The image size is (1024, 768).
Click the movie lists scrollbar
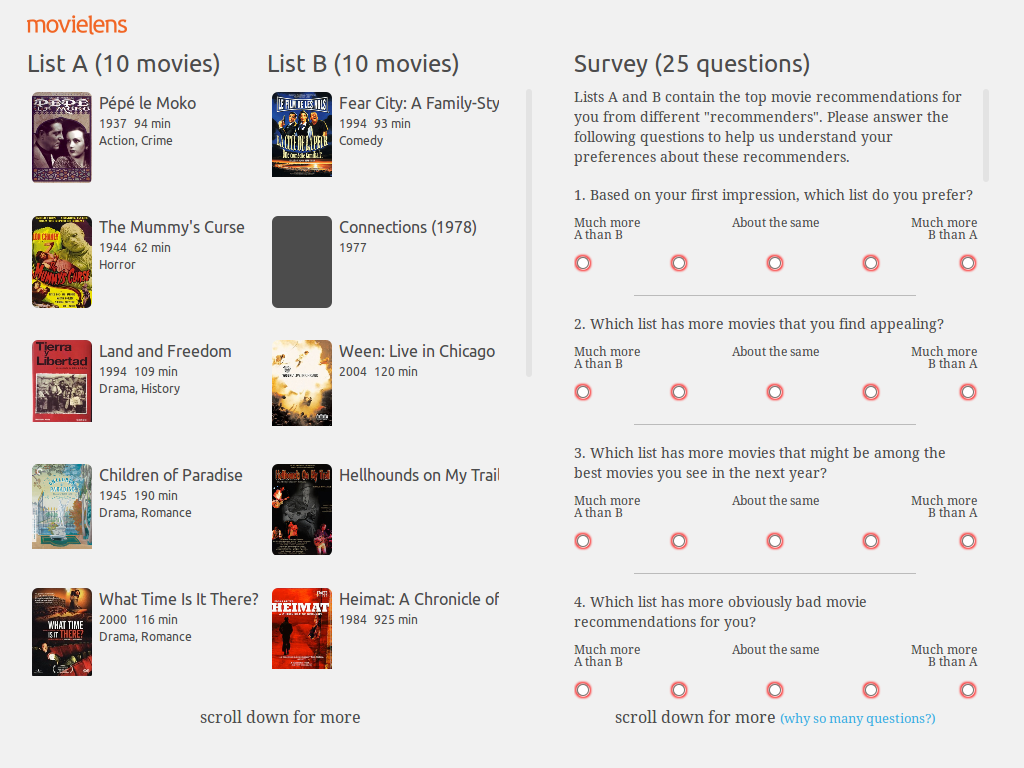point(529,232)
